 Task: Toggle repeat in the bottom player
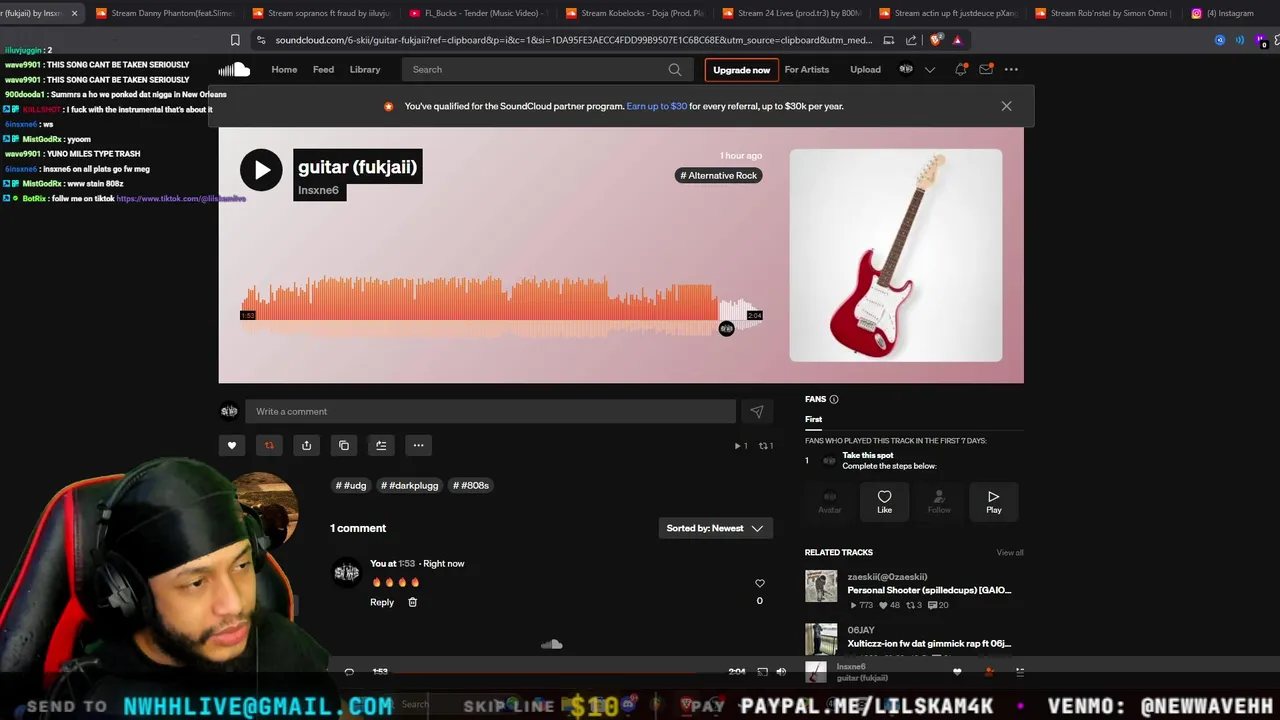[349, 672]
